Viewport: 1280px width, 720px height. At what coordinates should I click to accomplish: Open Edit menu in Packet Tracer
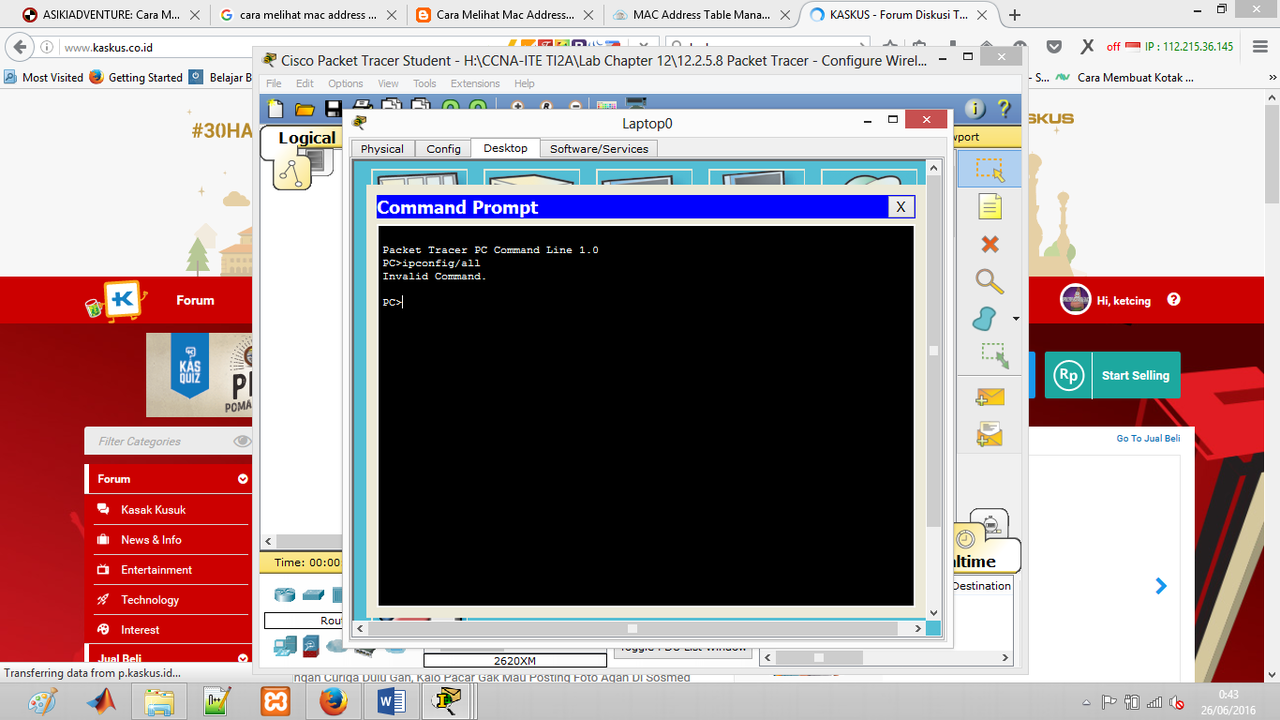coord(304,84)
